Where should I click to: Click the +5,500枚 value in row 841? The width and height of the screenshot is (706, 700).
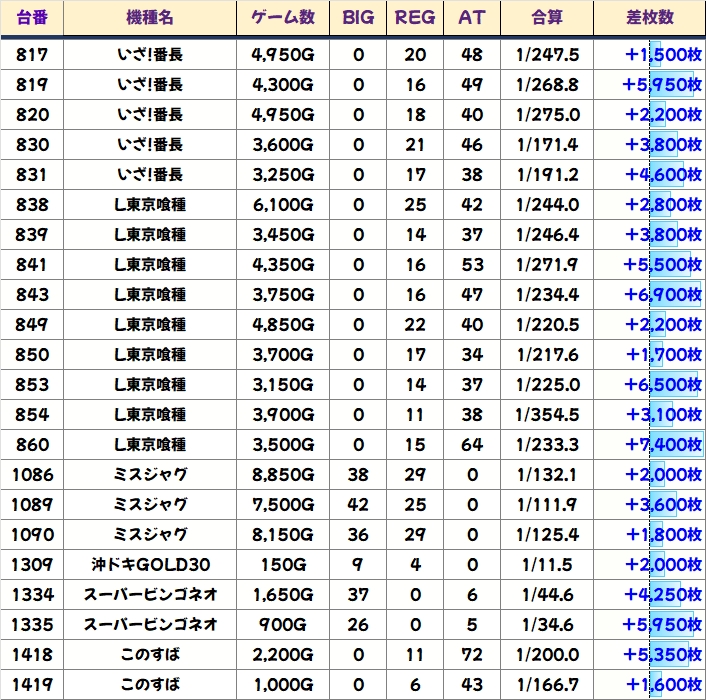coord(662,265)
